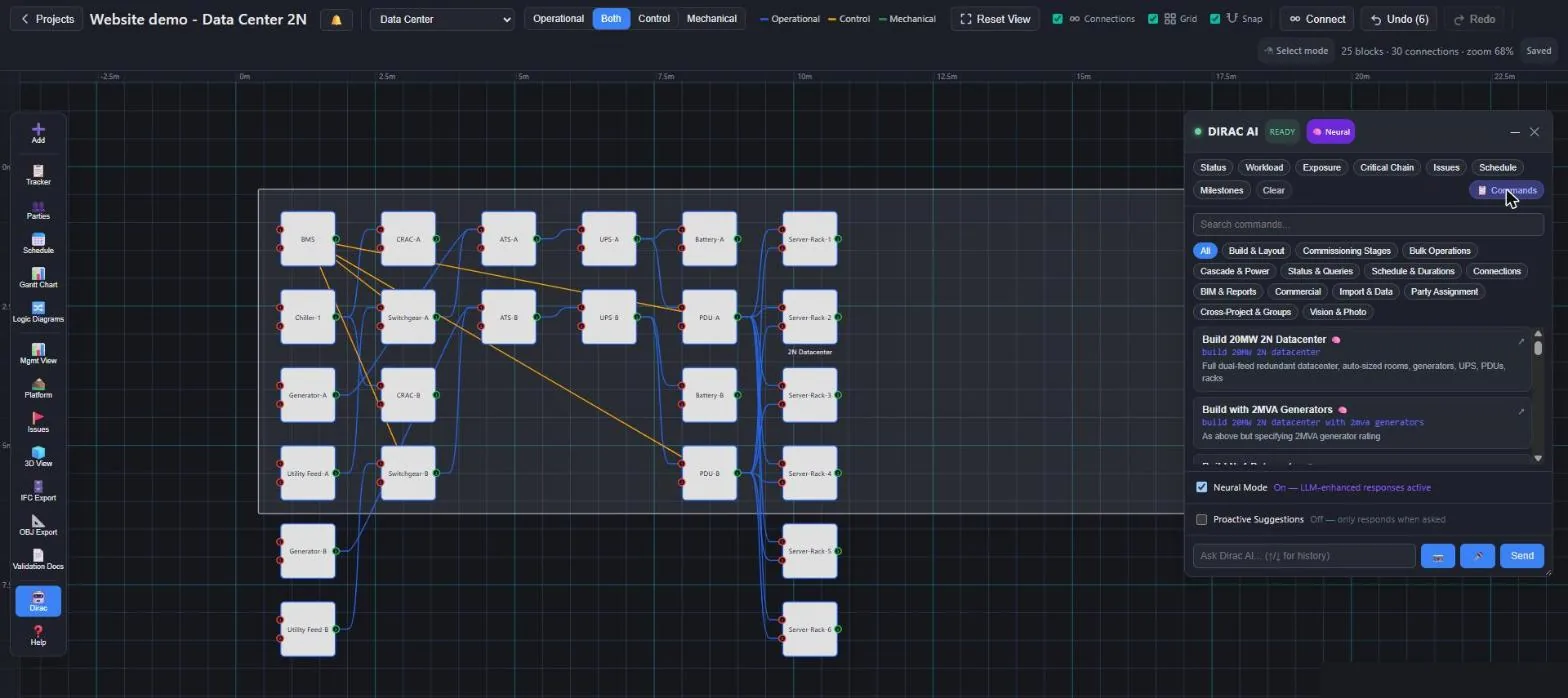Open the Parties sidebar icon
The width and height of the screenshot is (1568, 698).
click(38, 210)
